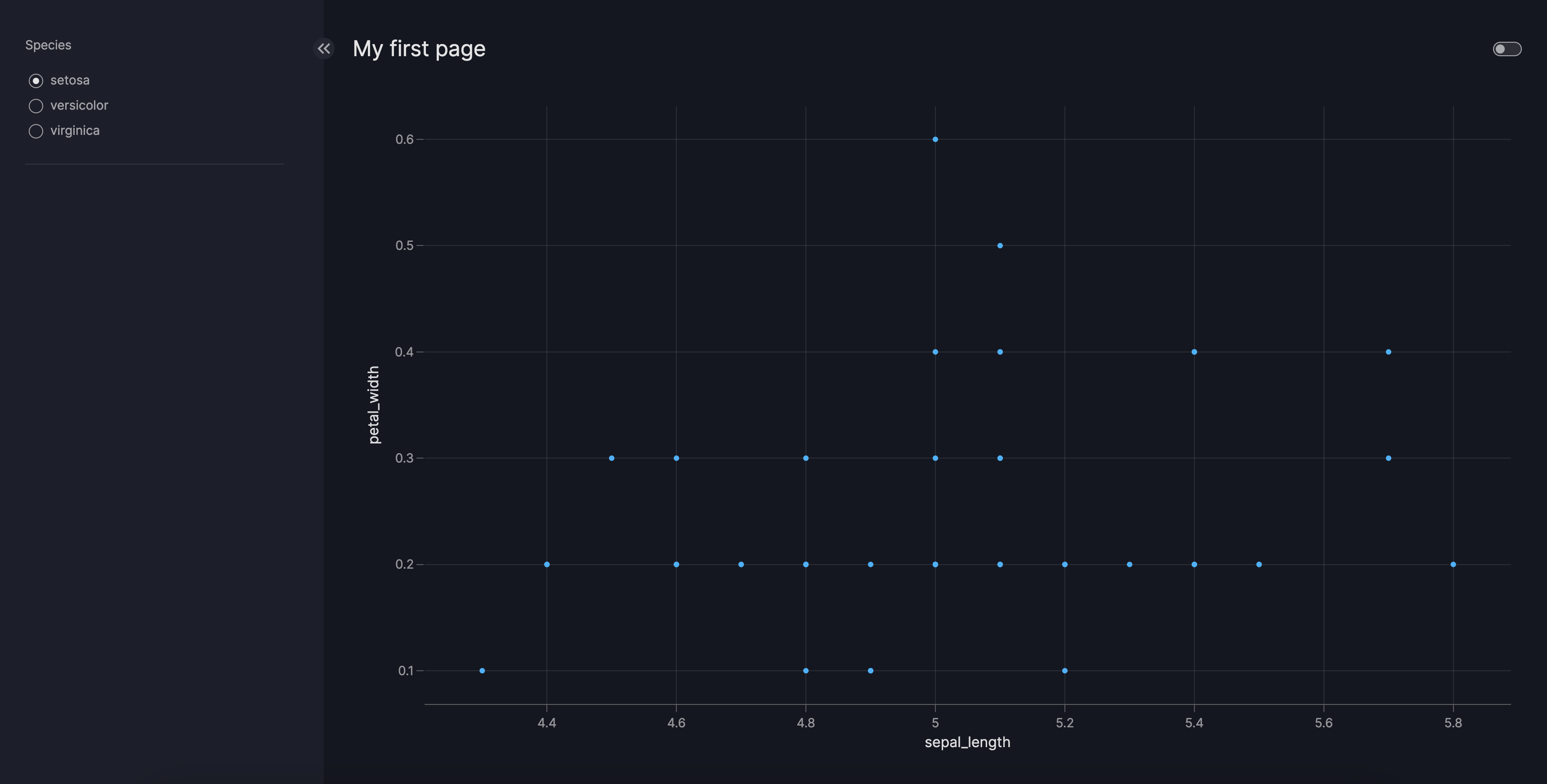Choose the virginica species option
1547x784 pixels.
(36, 131)
